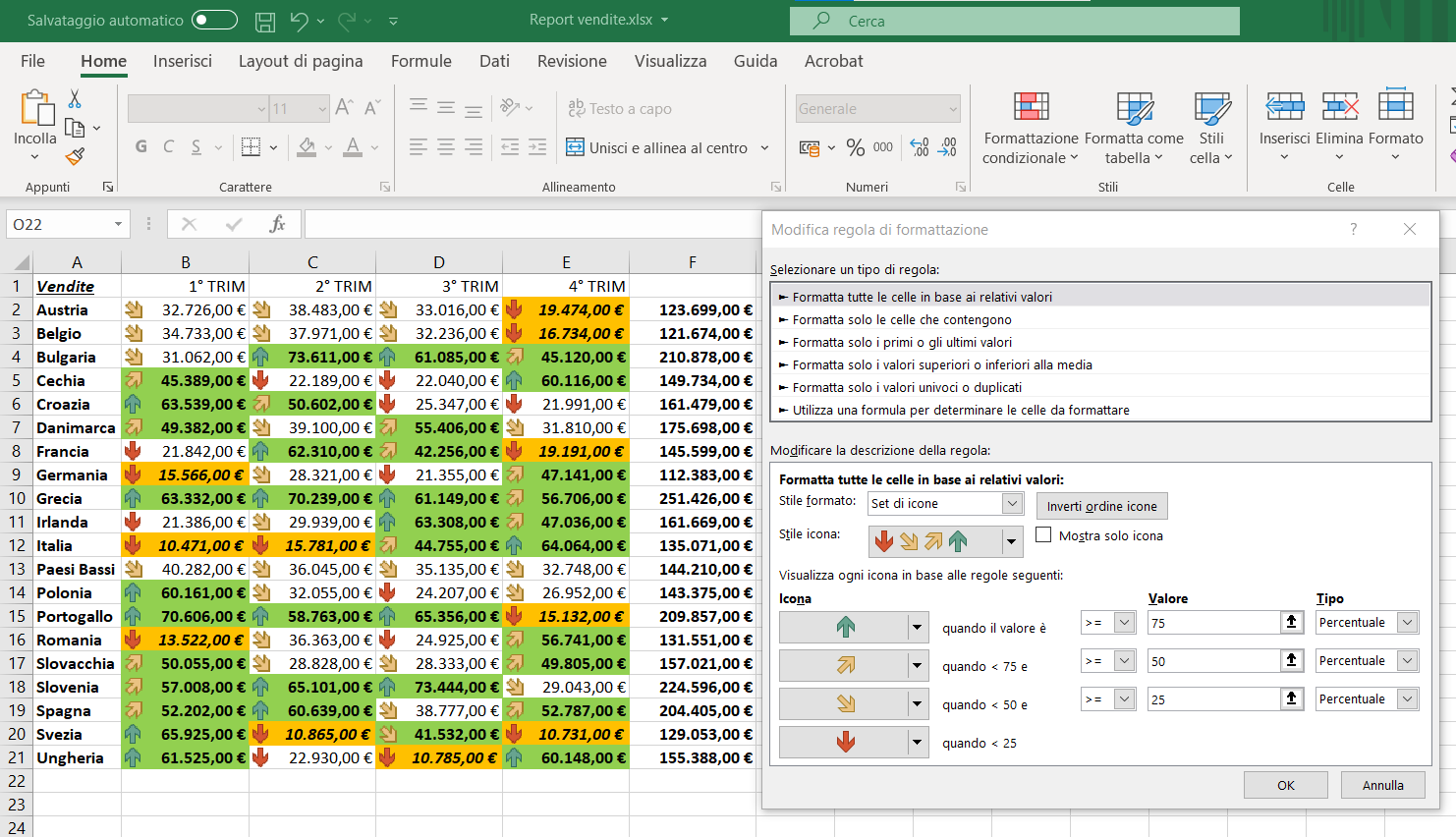
Task: Click the Undo arrow icon
Action: 300,21
